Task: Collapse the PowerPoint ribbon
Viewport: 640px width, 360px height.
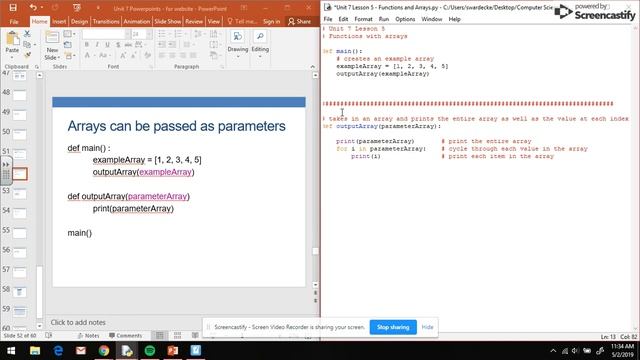Action: pyautogui.click(x=312, y=67)
